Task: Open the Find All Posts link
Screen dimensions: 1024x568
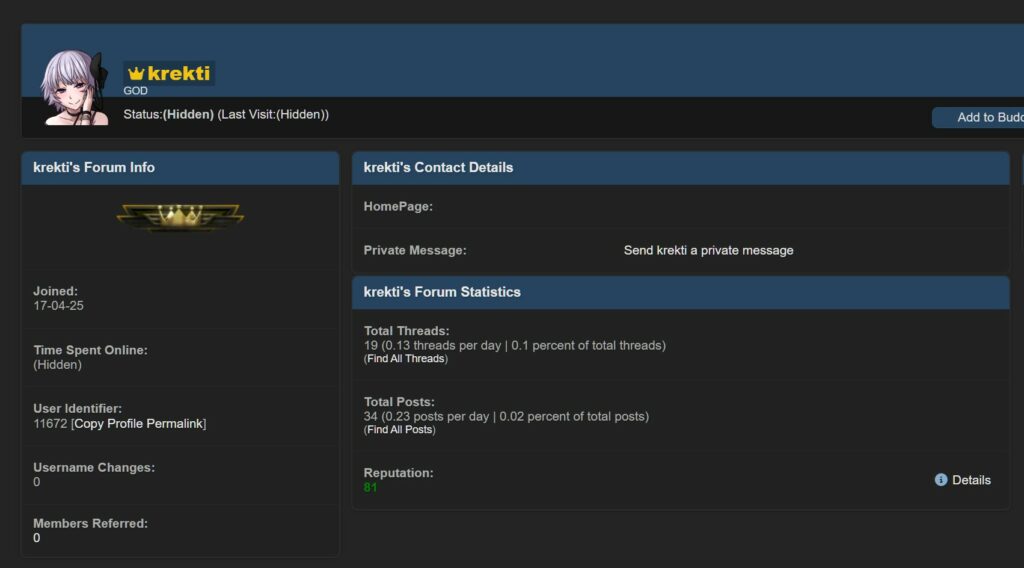Action: coord(400,430)
